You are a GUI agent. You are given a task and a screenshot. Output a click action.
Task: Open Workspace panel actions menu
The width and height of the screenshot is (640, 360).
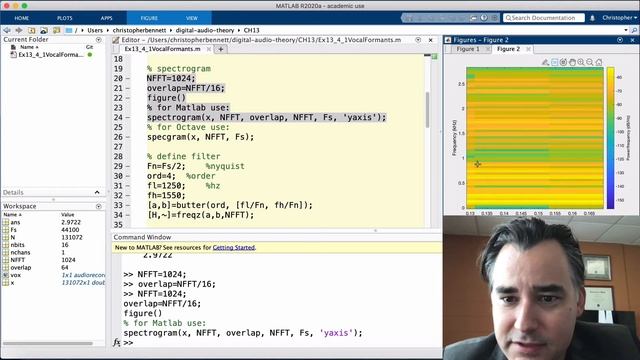click(x=98, y=207)
